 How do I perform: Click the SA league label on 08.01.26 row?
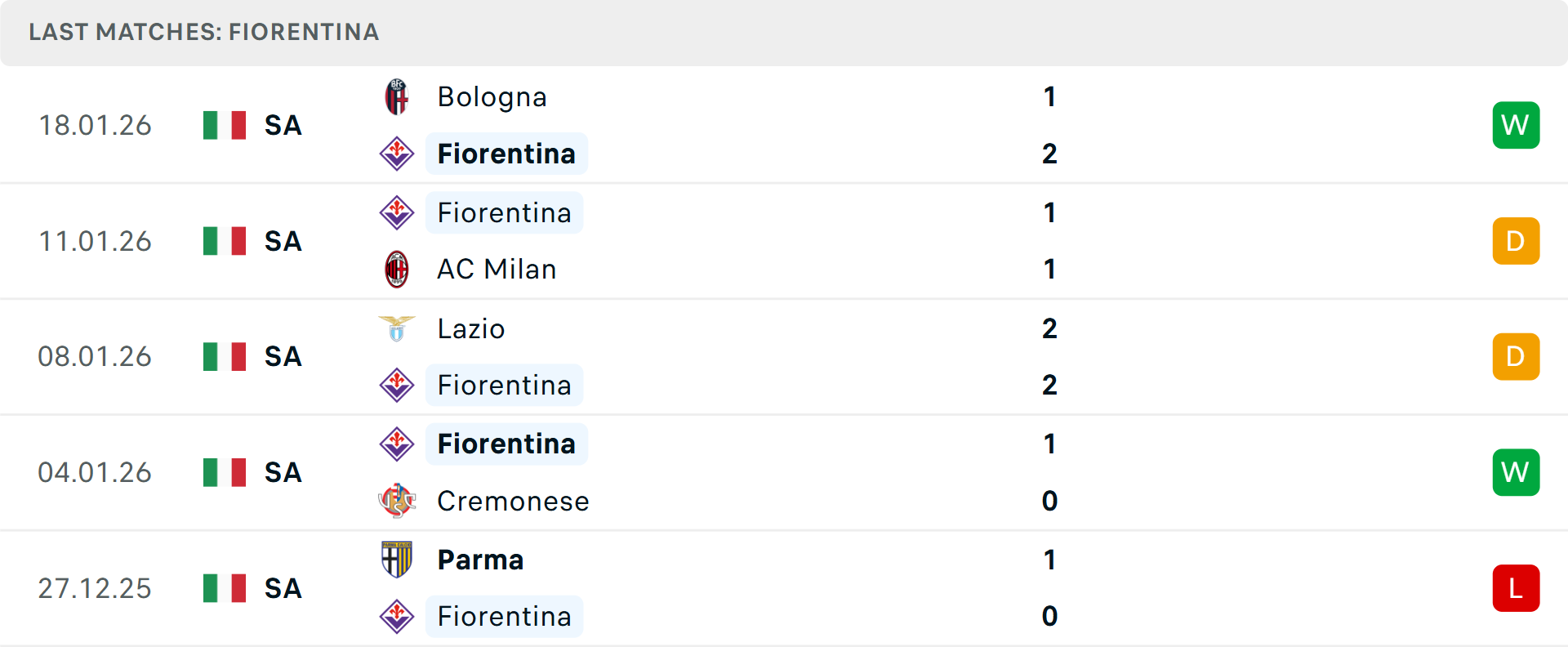coord(283,357)
